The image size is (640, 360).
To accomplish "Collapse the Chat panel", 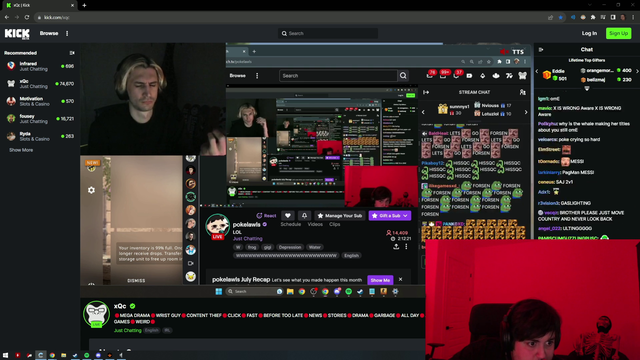I will tap(541, 49).
